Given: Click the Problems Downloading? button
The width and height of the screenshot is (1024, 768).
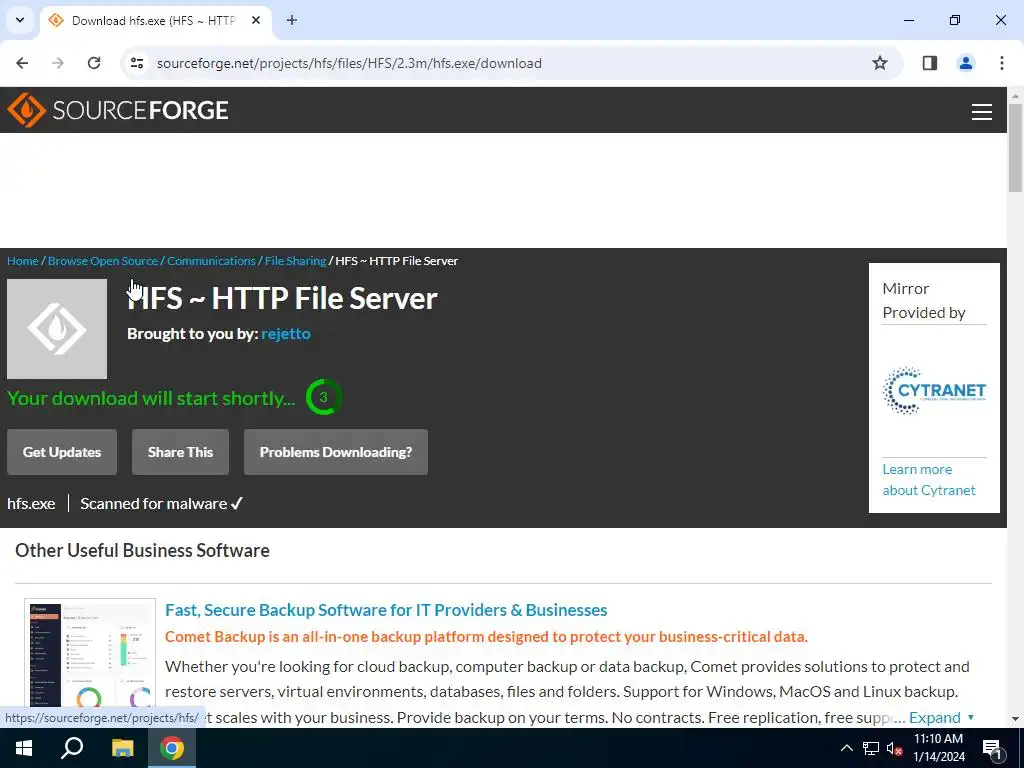Looking at the screenshot, I should click(336, 452).
